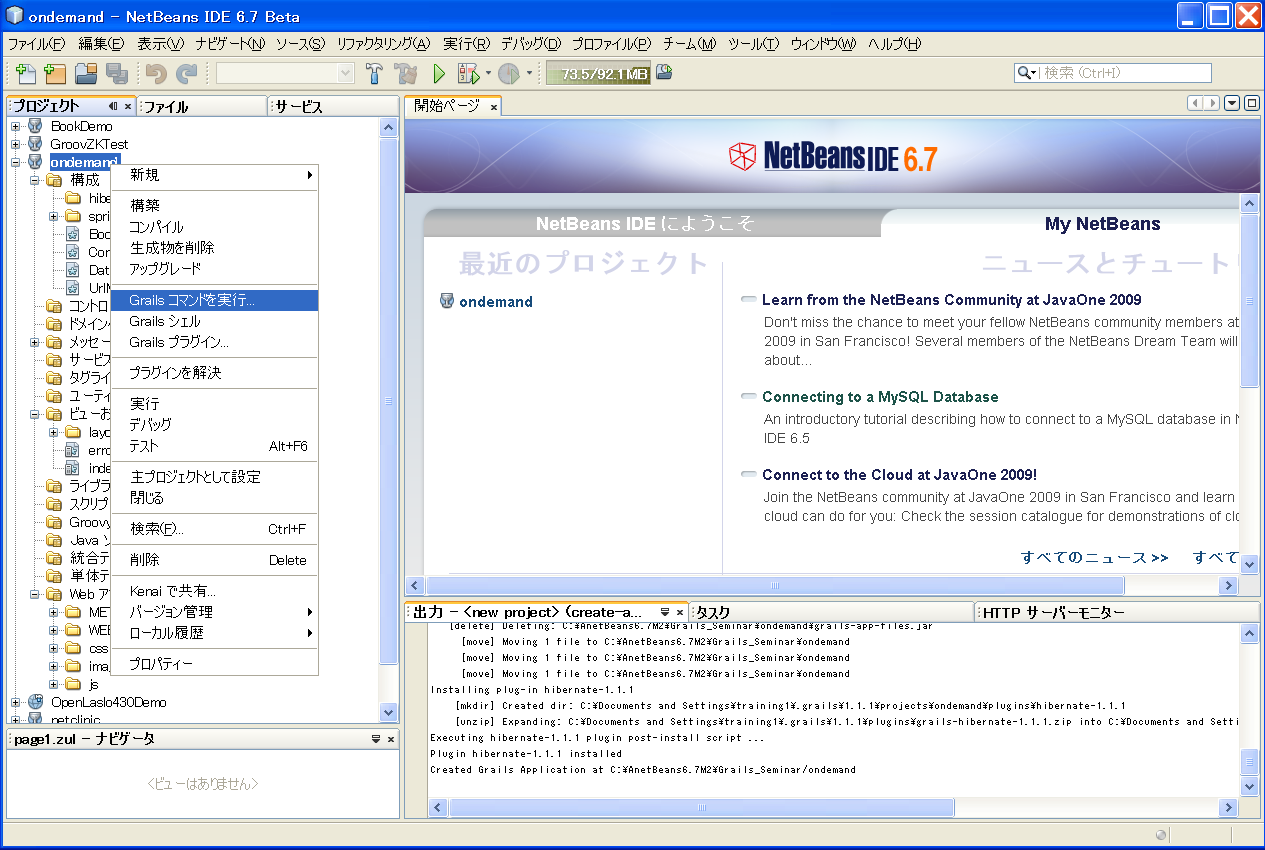Click the Open Project toolbar icon

87,73
